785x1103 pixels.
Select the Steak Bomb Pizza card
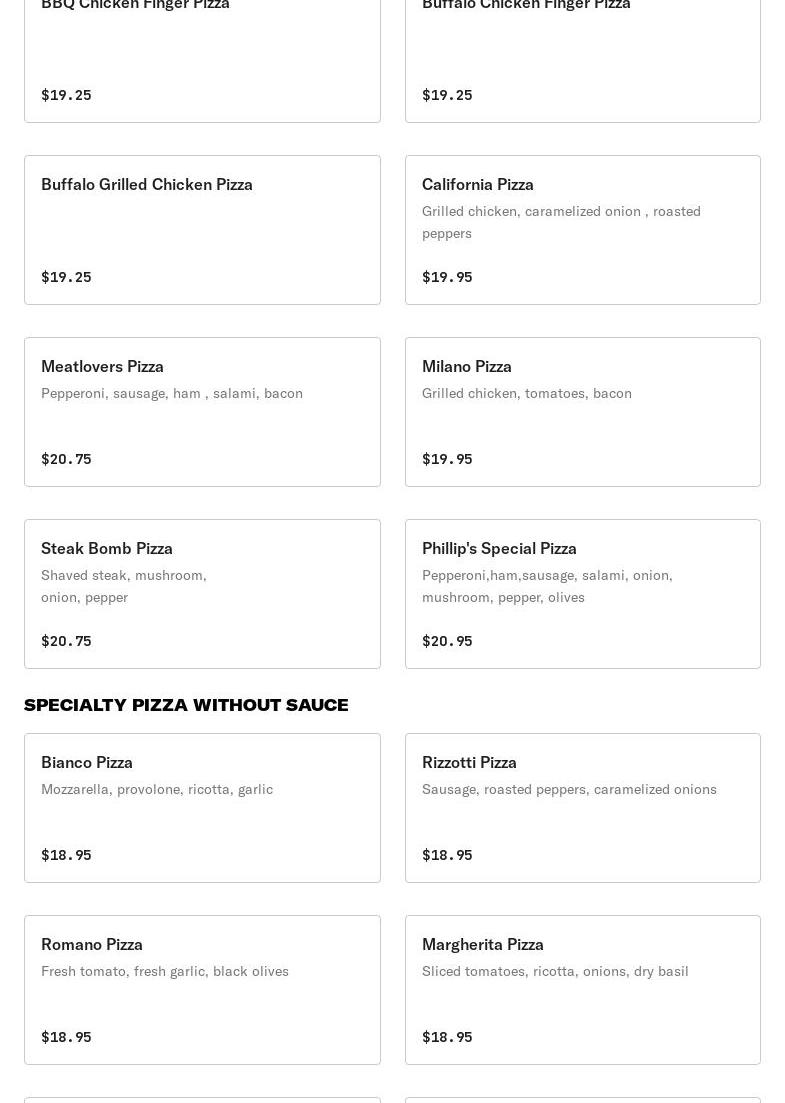click(203, 594)
